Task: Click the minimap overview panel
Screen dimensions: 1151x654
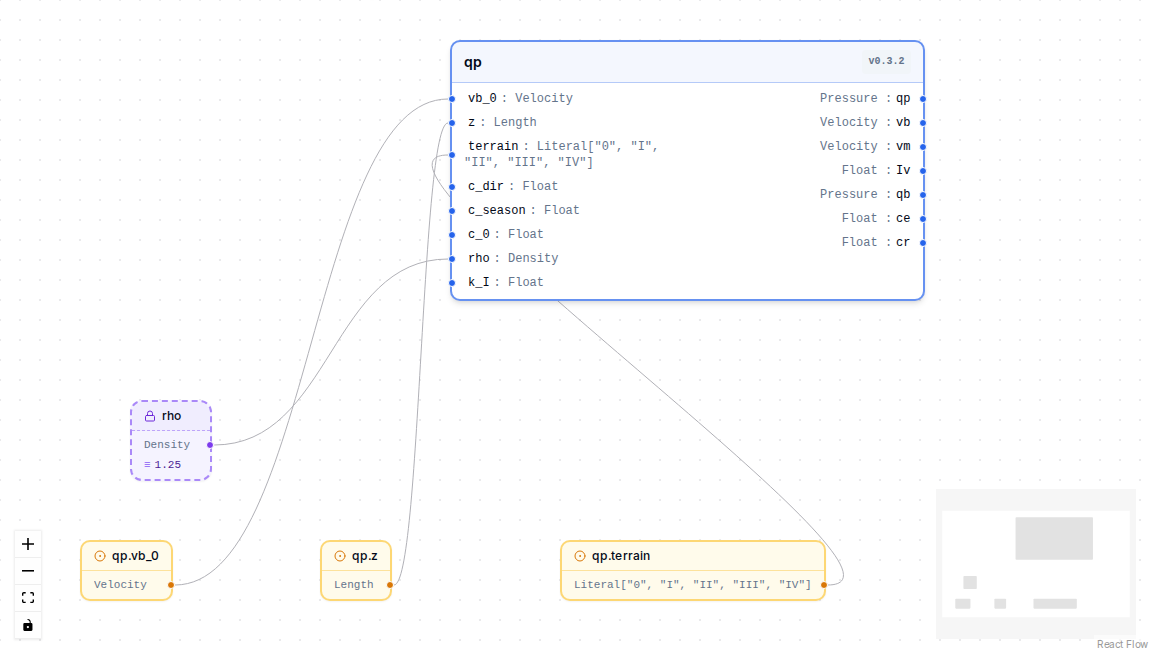Action: click(x=1036, y=564)
